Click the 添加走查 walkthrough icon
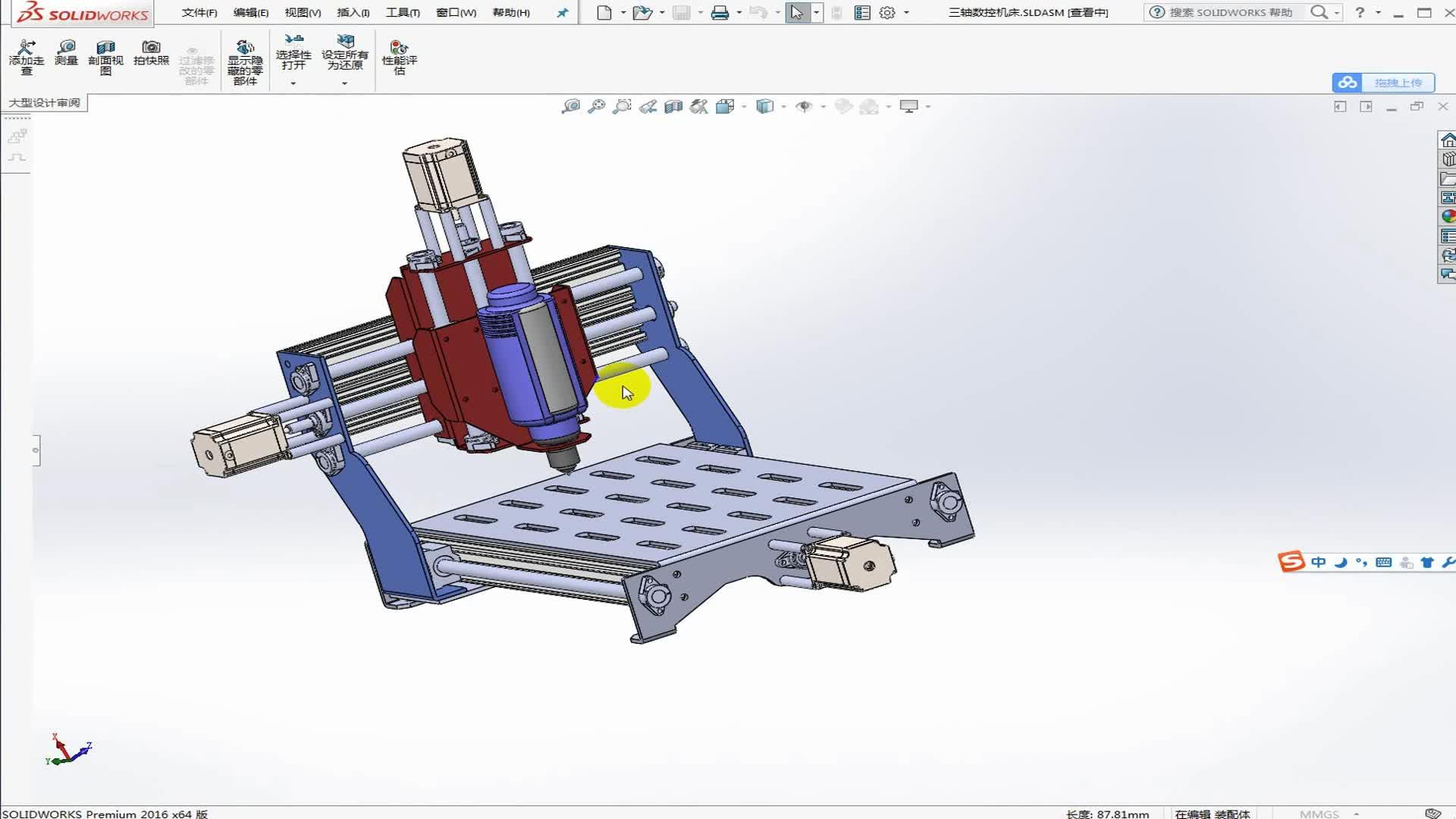The height and width of the screenshot is (819, 1456). pos(27,58)
